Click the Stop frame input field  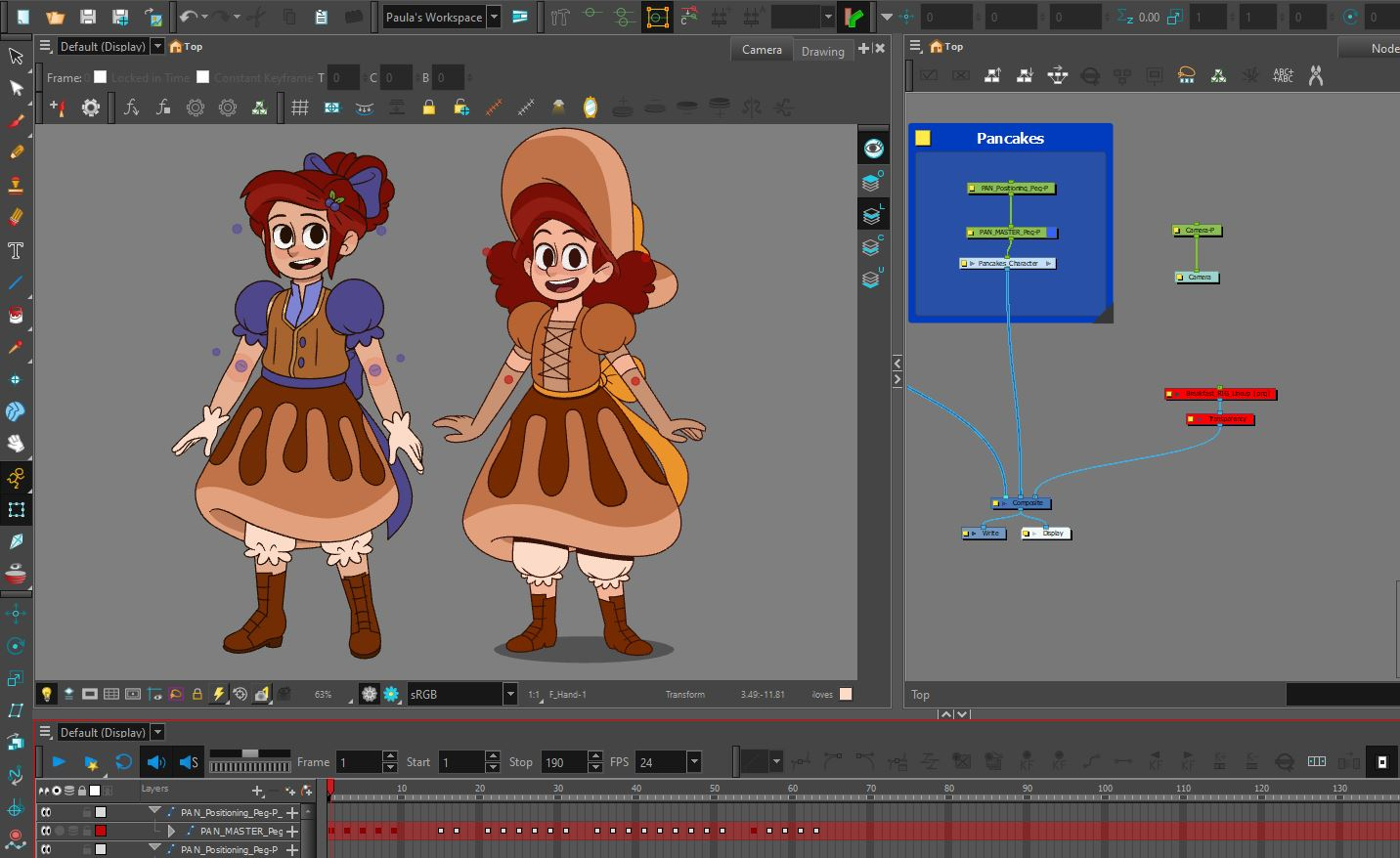562,762
